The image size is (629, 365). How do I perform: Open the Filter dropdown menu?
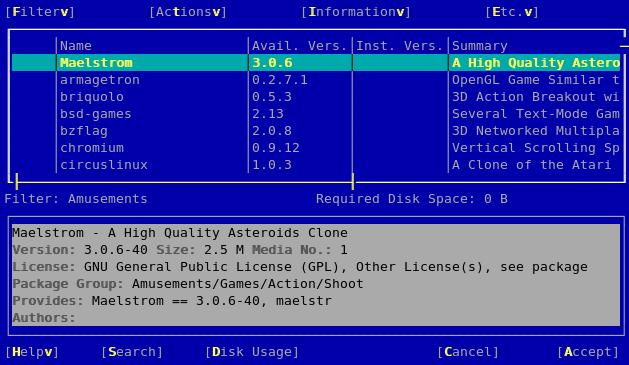40,12
